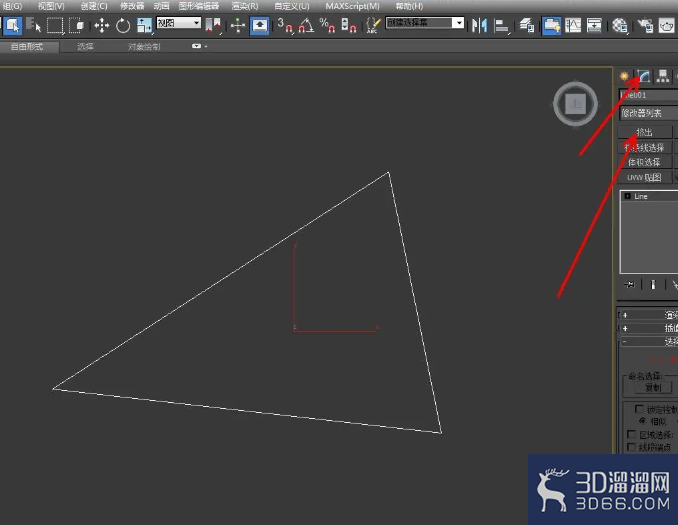Open the 创建(C) menu

point(94,6)
